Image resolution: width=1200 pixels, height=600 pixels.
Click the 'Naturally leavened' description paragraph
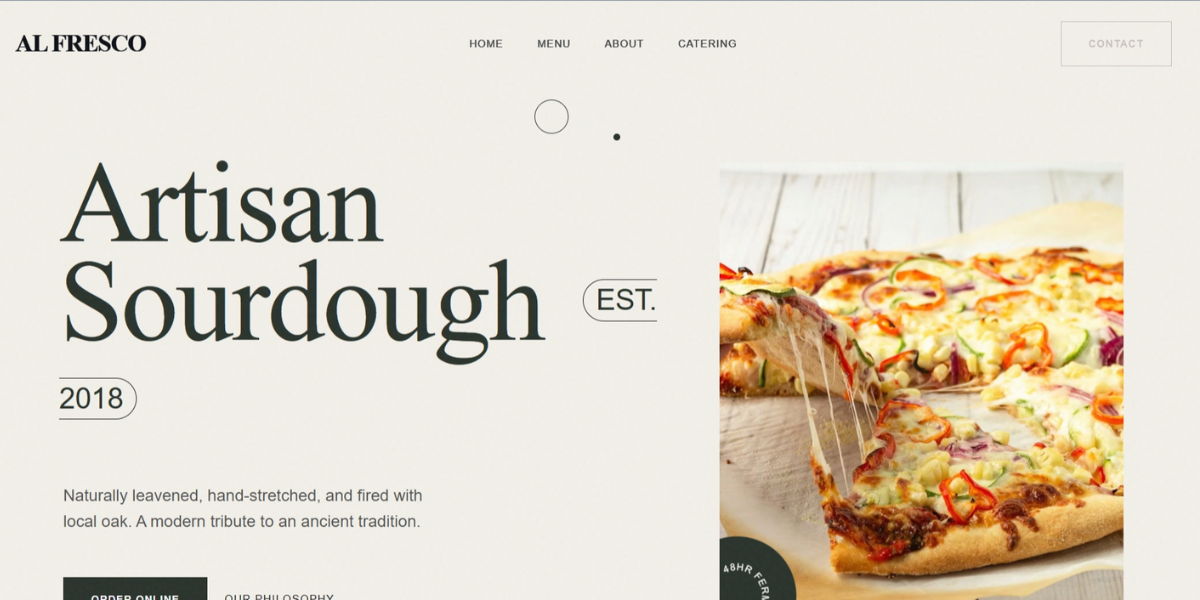243,508
